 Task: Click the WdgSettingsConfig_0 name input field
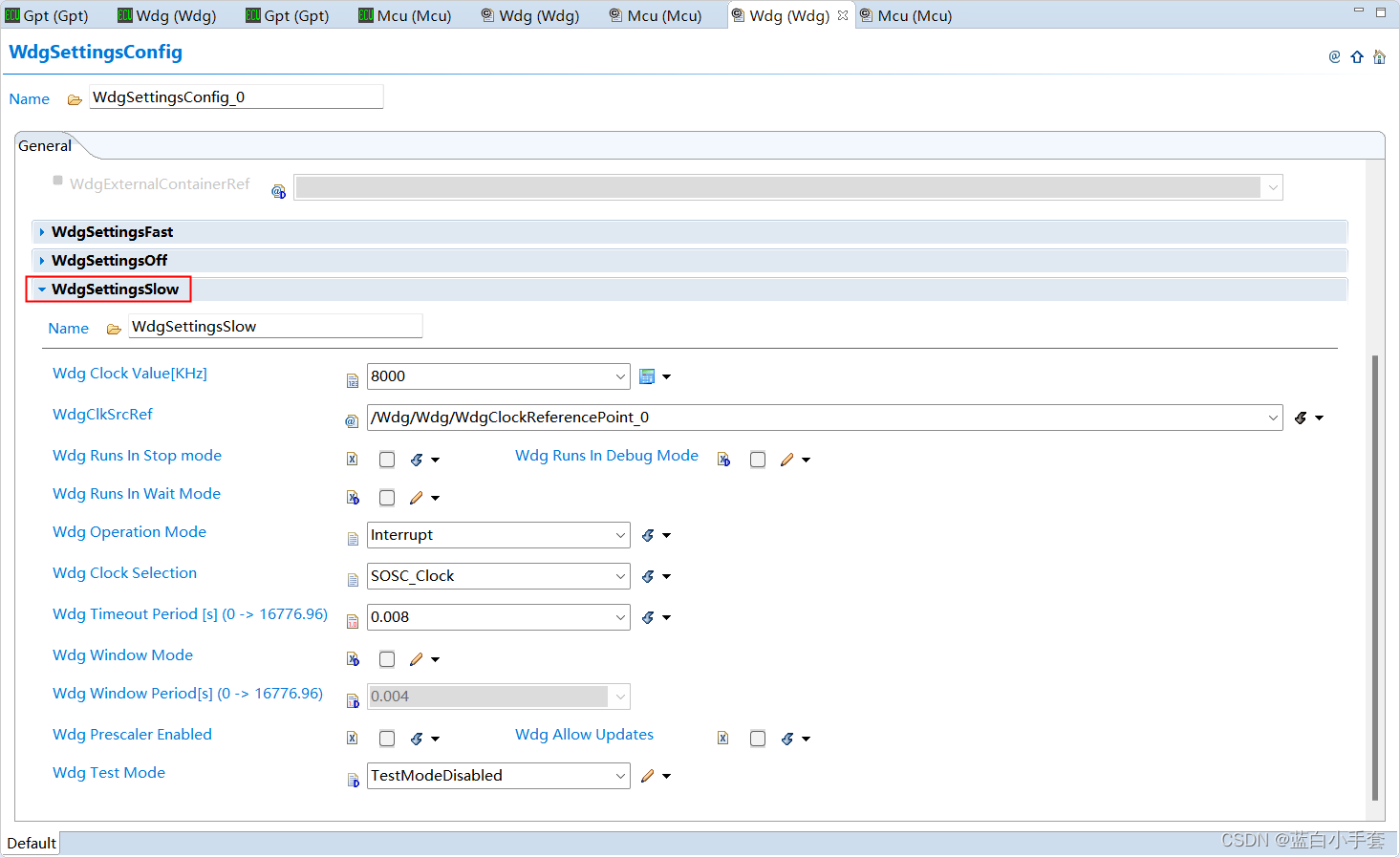point(236,97)
